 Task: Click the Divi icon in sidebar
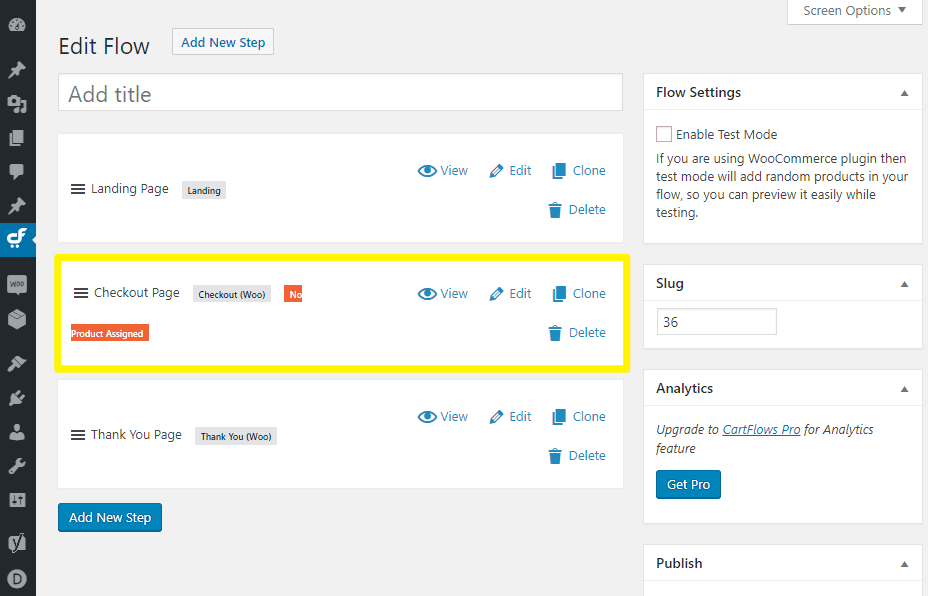17,579
